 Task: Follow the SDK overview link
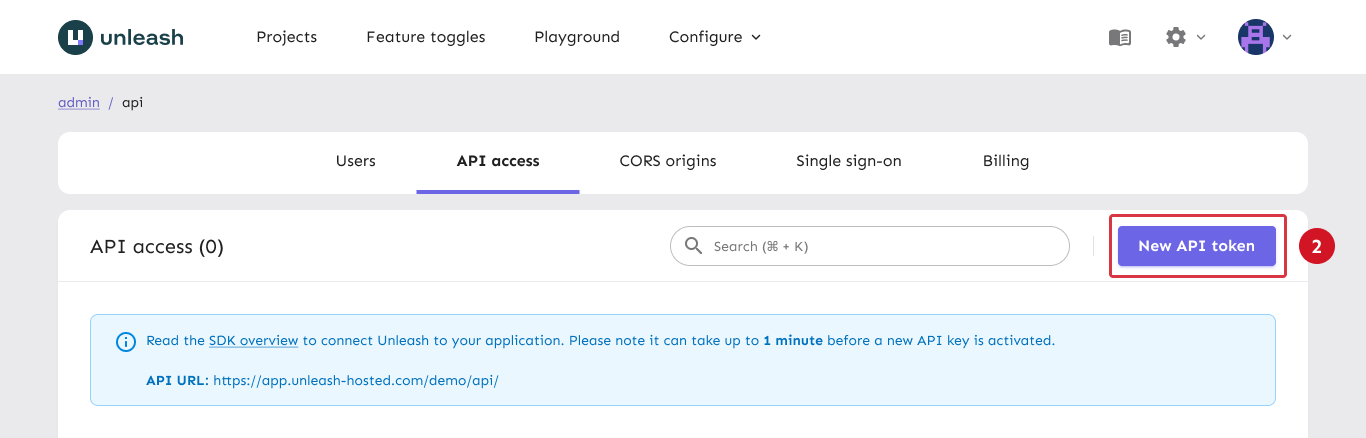tap(253, 341)
